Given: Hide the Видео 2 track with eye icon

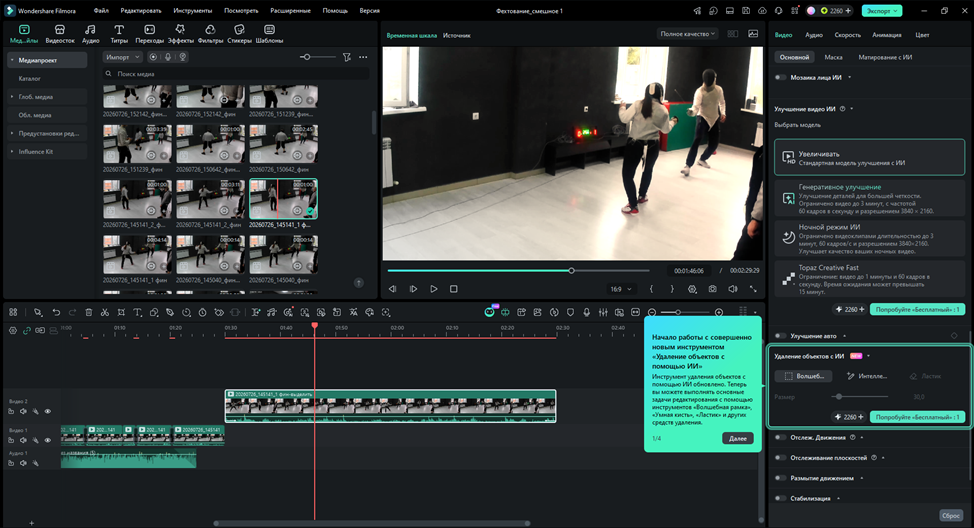Looking at the screenshot, I should [x=48, y=411].
